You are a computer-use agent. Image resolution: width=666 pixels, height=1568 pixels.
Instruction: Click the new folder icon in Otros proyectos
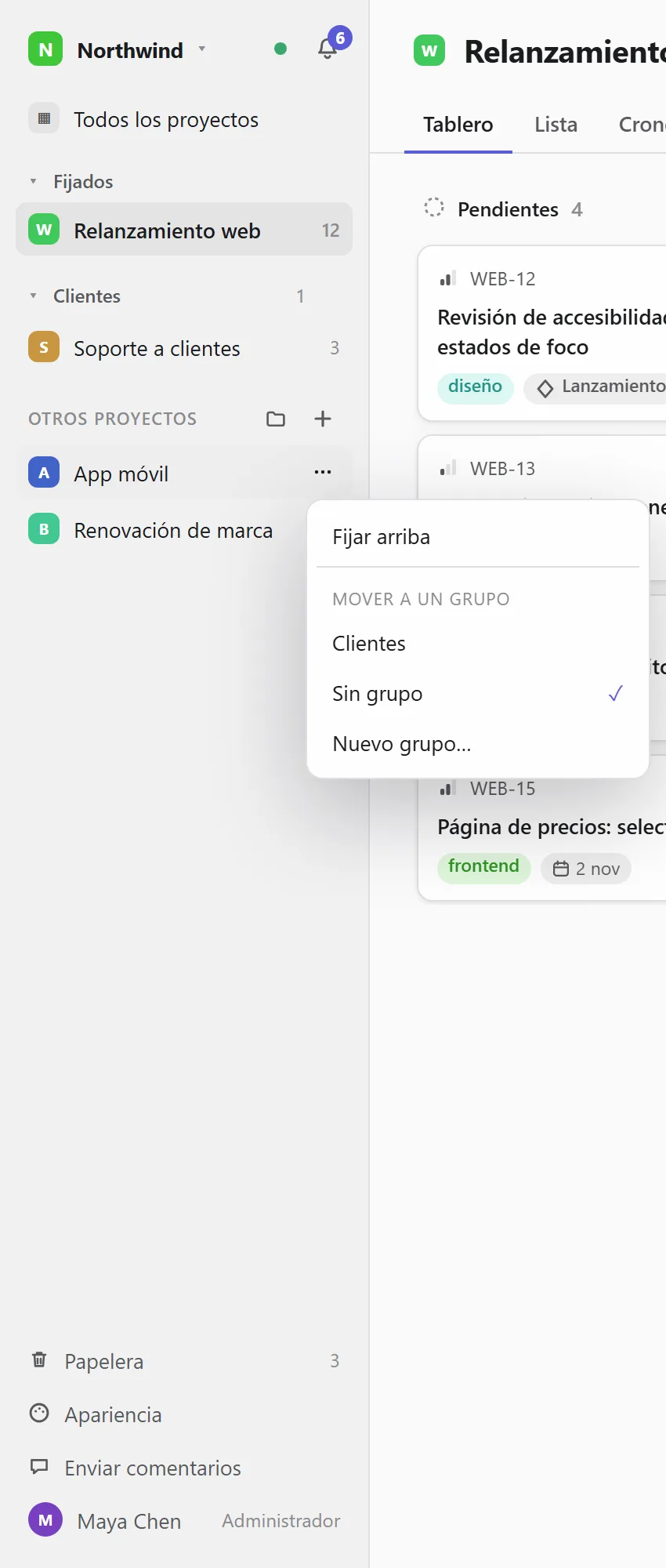click(x=276, y=419)
